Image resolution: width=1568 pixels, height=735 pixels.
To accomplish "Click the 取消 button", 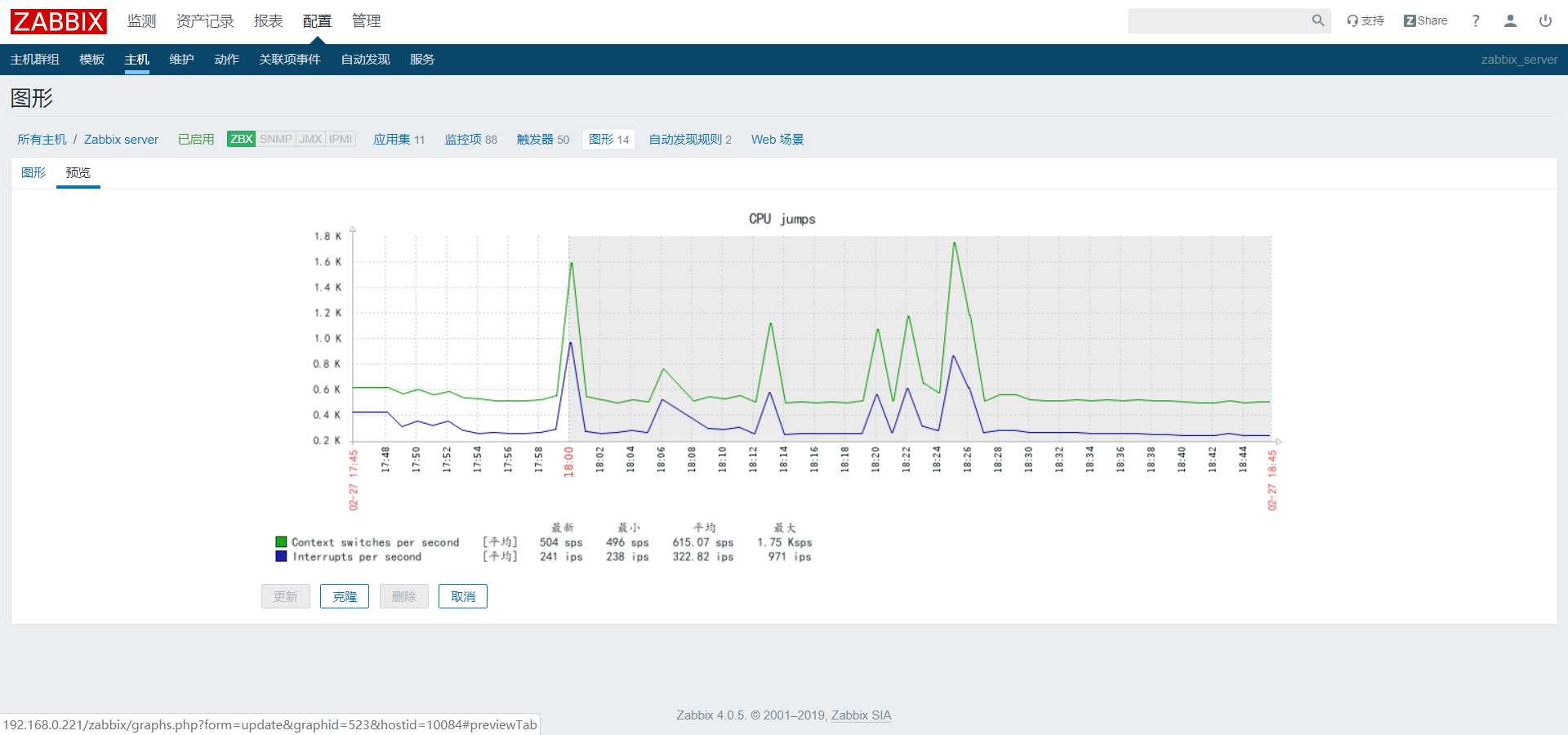I will pos(463,596).
